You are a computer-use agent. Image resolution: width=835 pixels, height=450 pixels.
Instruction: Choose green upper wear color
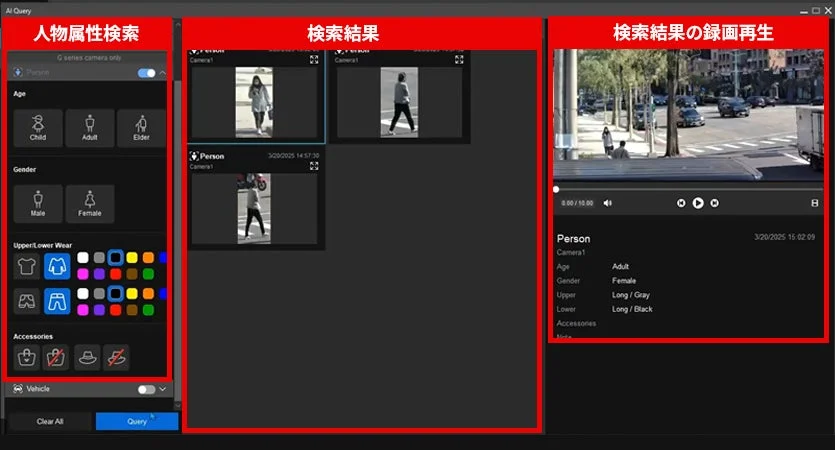(x=149, y=274)
